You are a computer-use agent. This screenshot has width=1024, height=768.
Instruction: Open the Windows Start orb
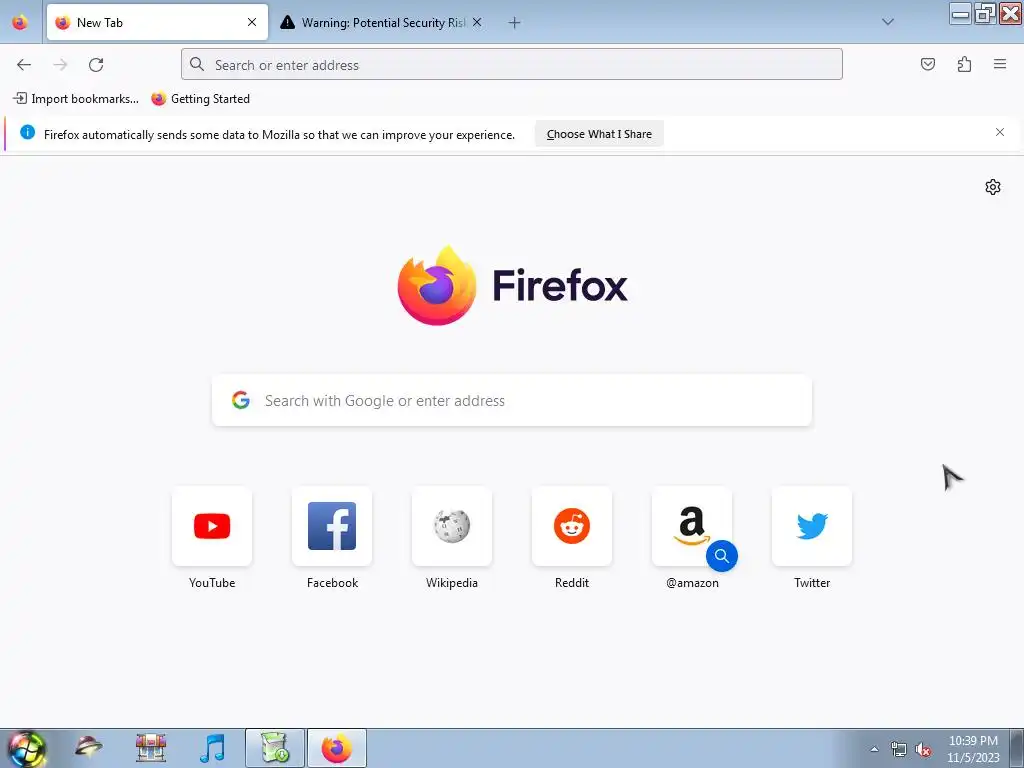[26, 749]
